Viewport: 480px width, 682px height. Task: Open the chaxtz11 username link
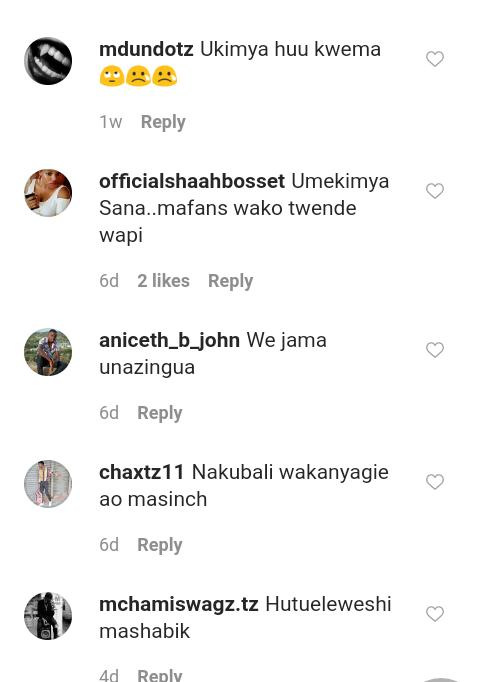[x=142, y=472]
